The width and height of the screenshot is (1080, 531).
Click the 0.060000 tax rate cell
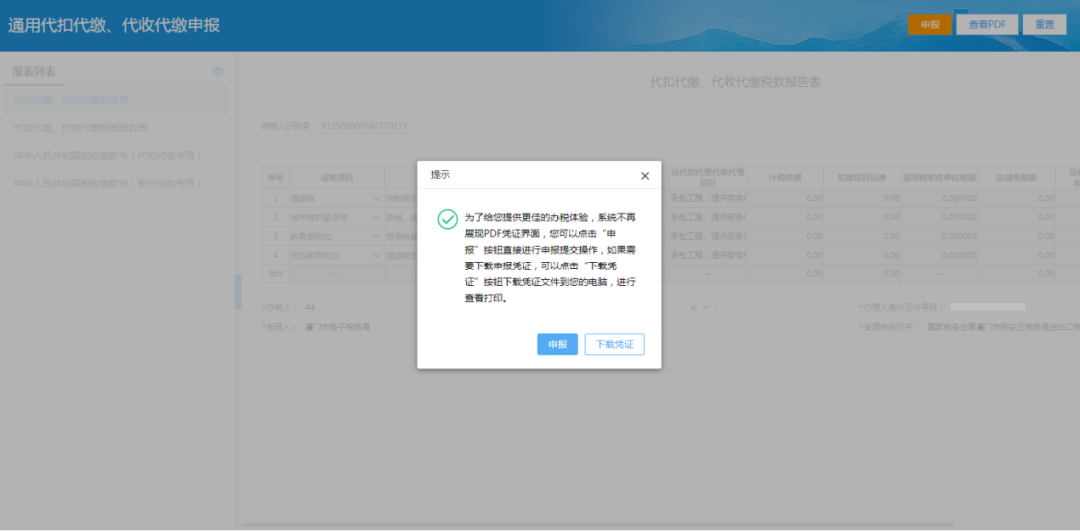939,198
